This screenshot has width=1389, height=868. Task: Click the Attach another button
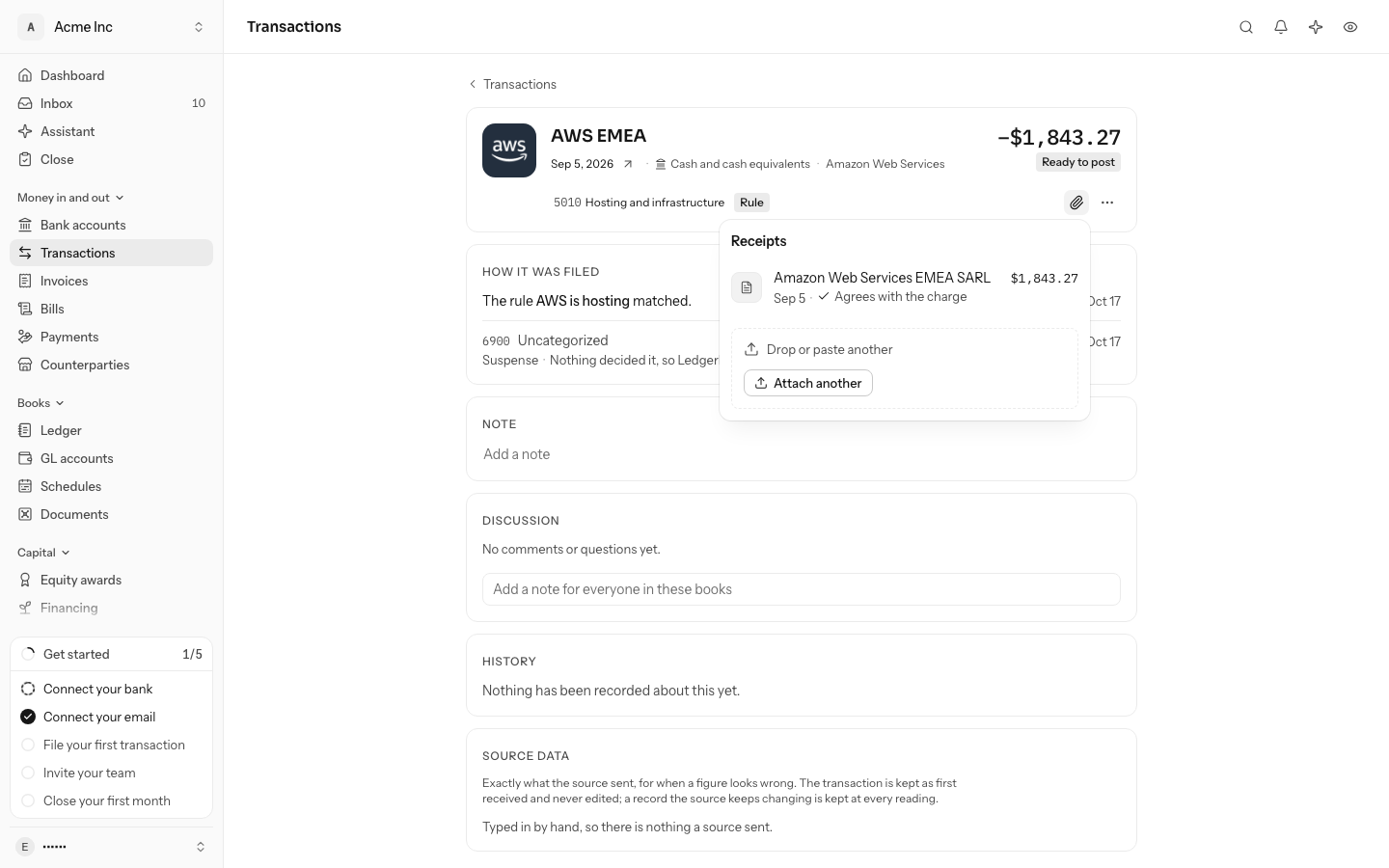point(808,383)
